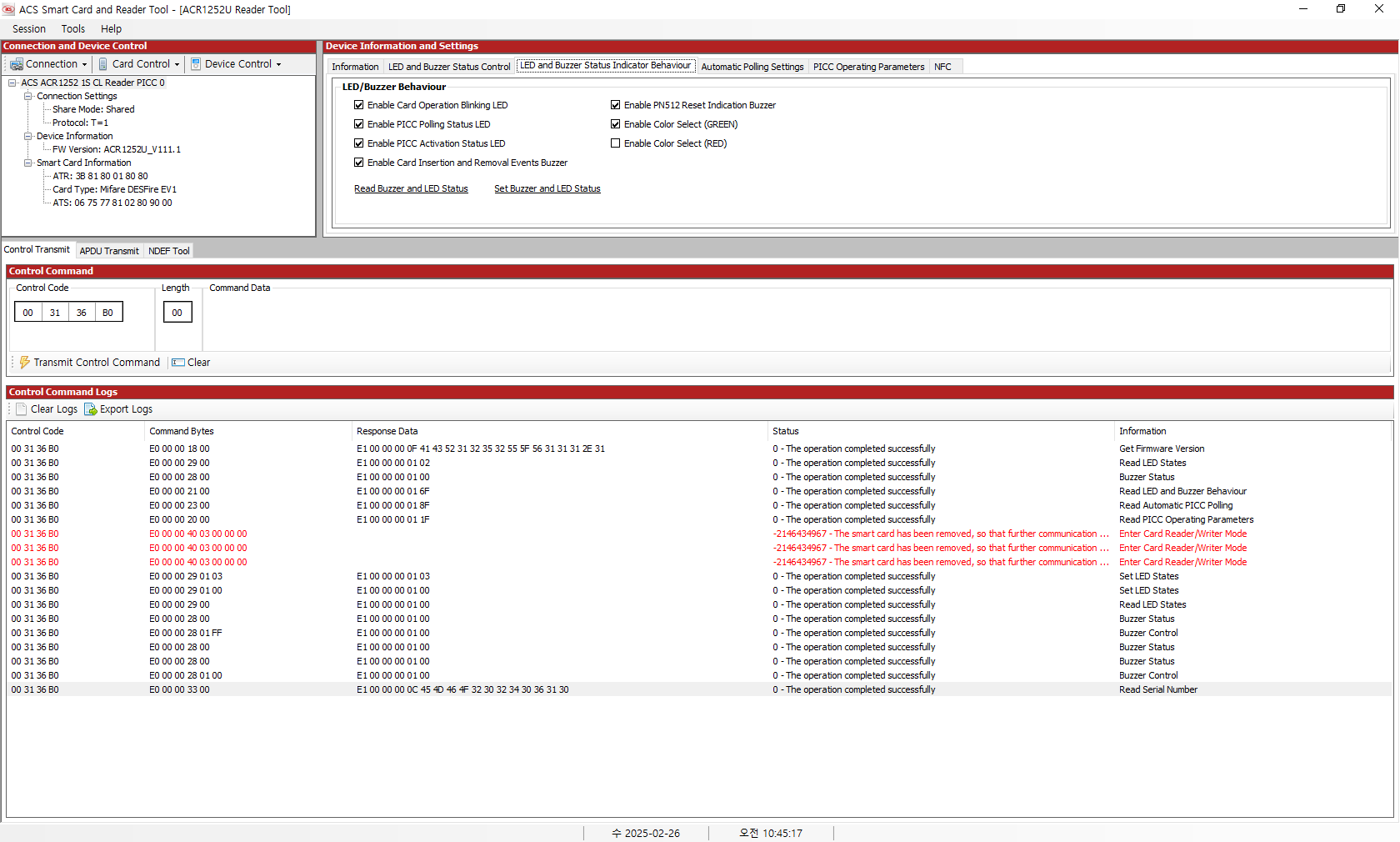Click the control code byte field 36
Screen dimensions: 1400x842
click(x=82, y=313)
